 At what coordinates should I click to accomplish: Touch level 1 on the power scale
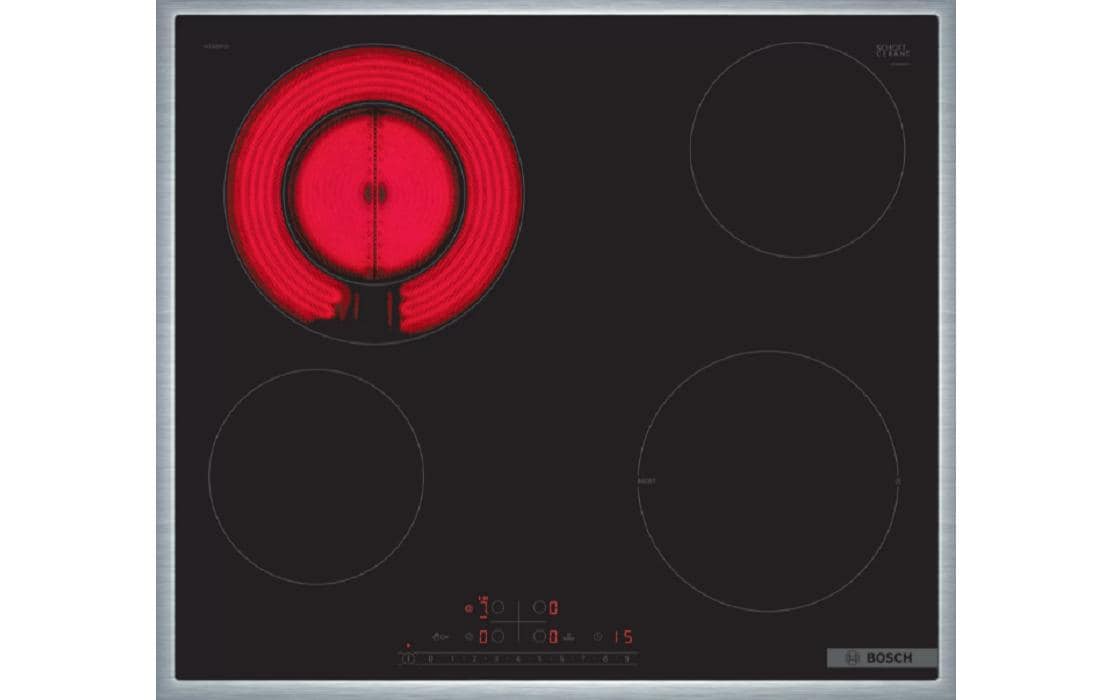[452, 659]
